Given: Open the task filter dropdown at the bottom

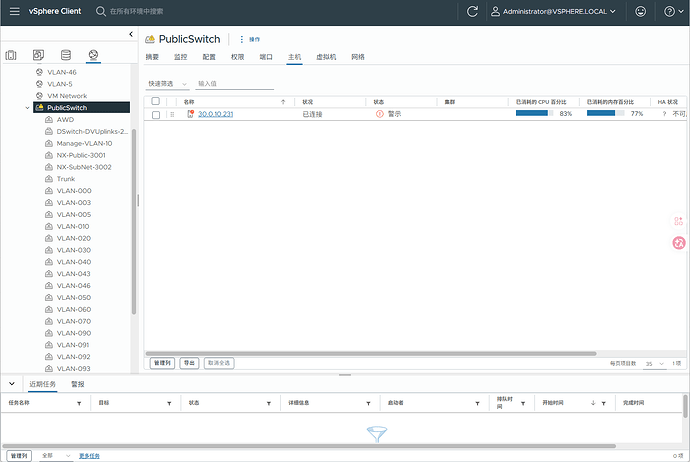Looking at the screenshot, I should [x=56, y=456].
